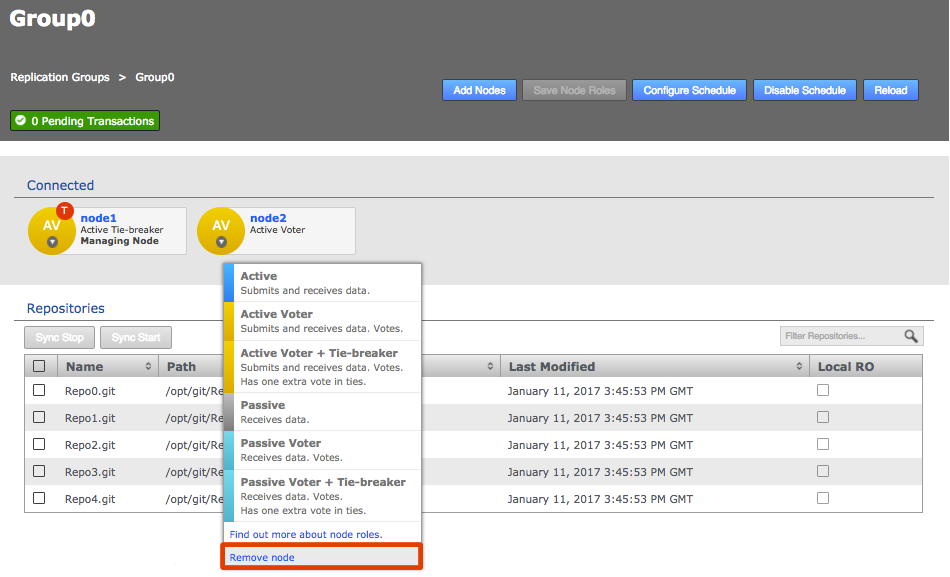Focus the Filter Repositories search field

pos(840,337)
